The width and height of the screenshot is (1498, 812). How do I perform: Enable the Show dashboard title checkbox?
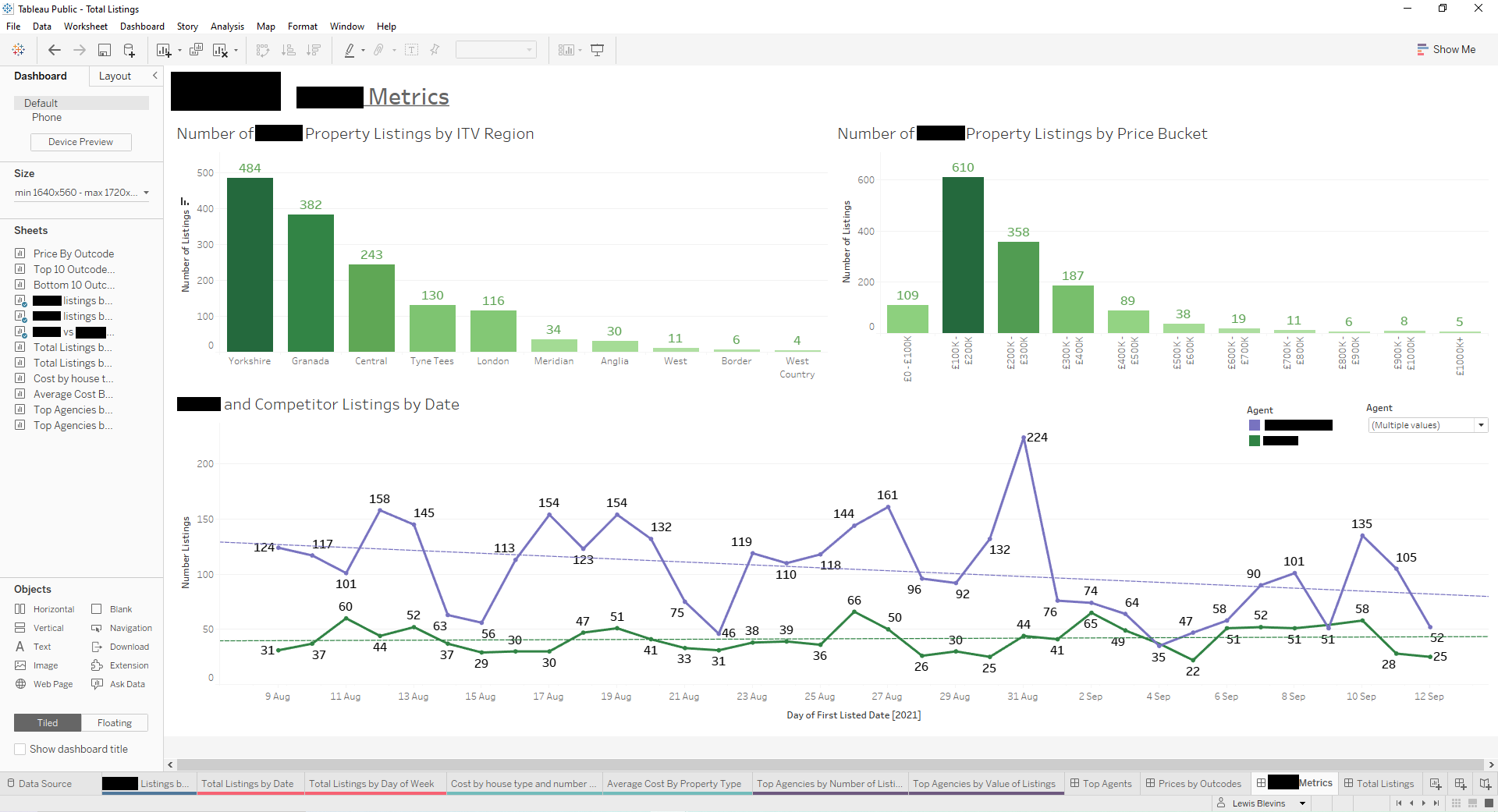coord(20,749)
